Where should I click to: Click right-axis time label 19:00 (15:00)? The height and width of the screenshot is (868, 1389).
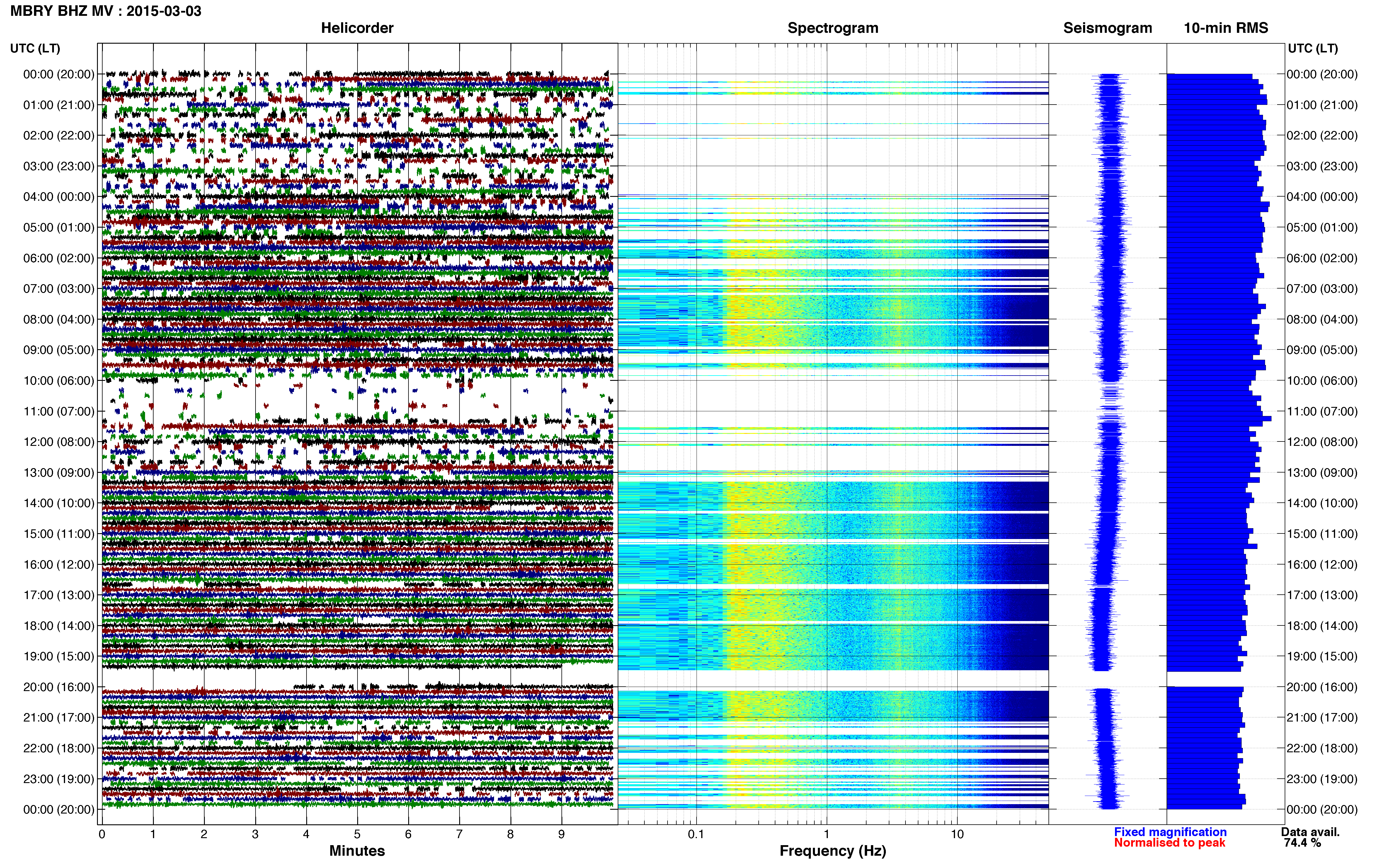point(1322,657)
